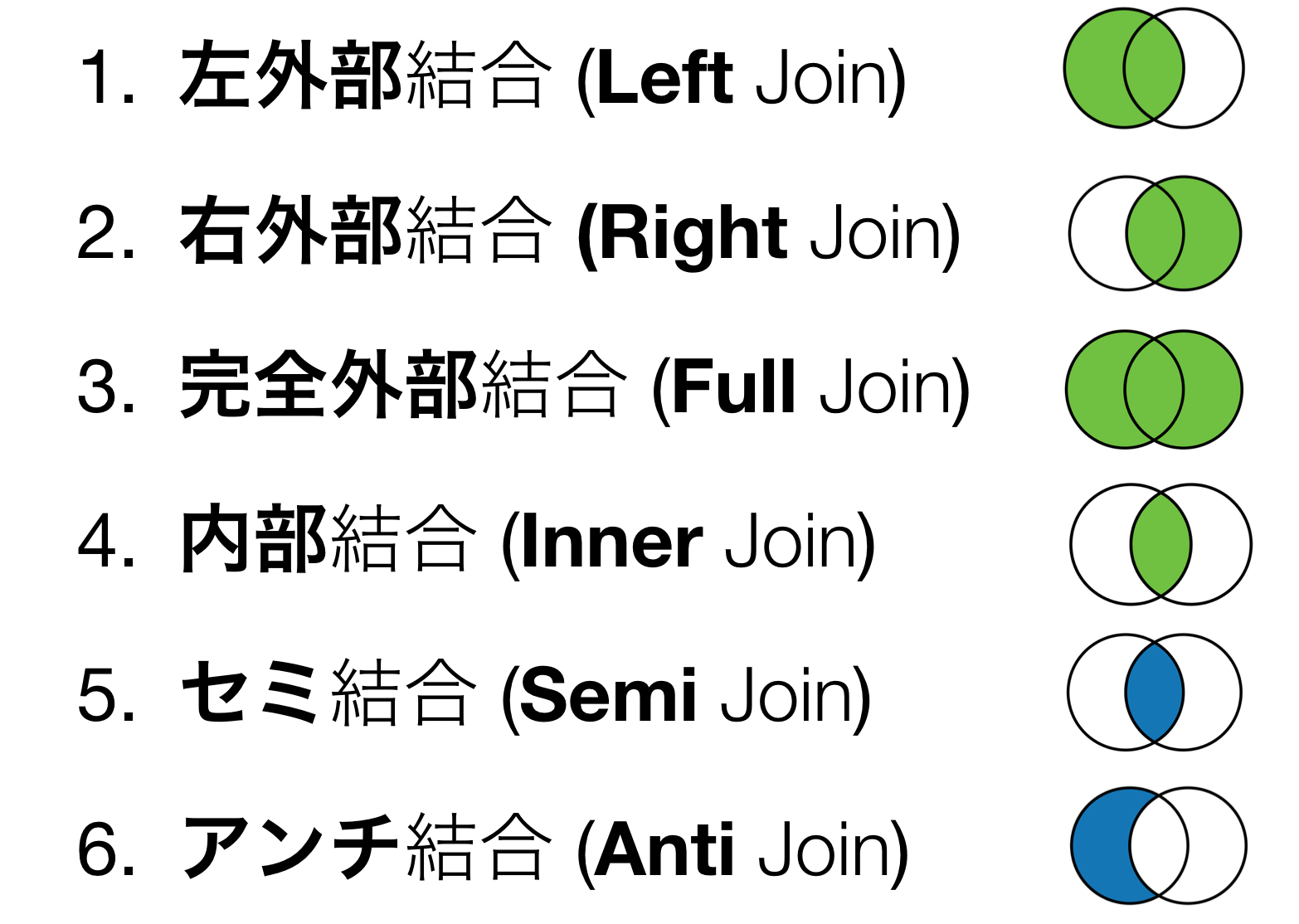Click the green overlap in Inner Join diagram

point(1160,544)
